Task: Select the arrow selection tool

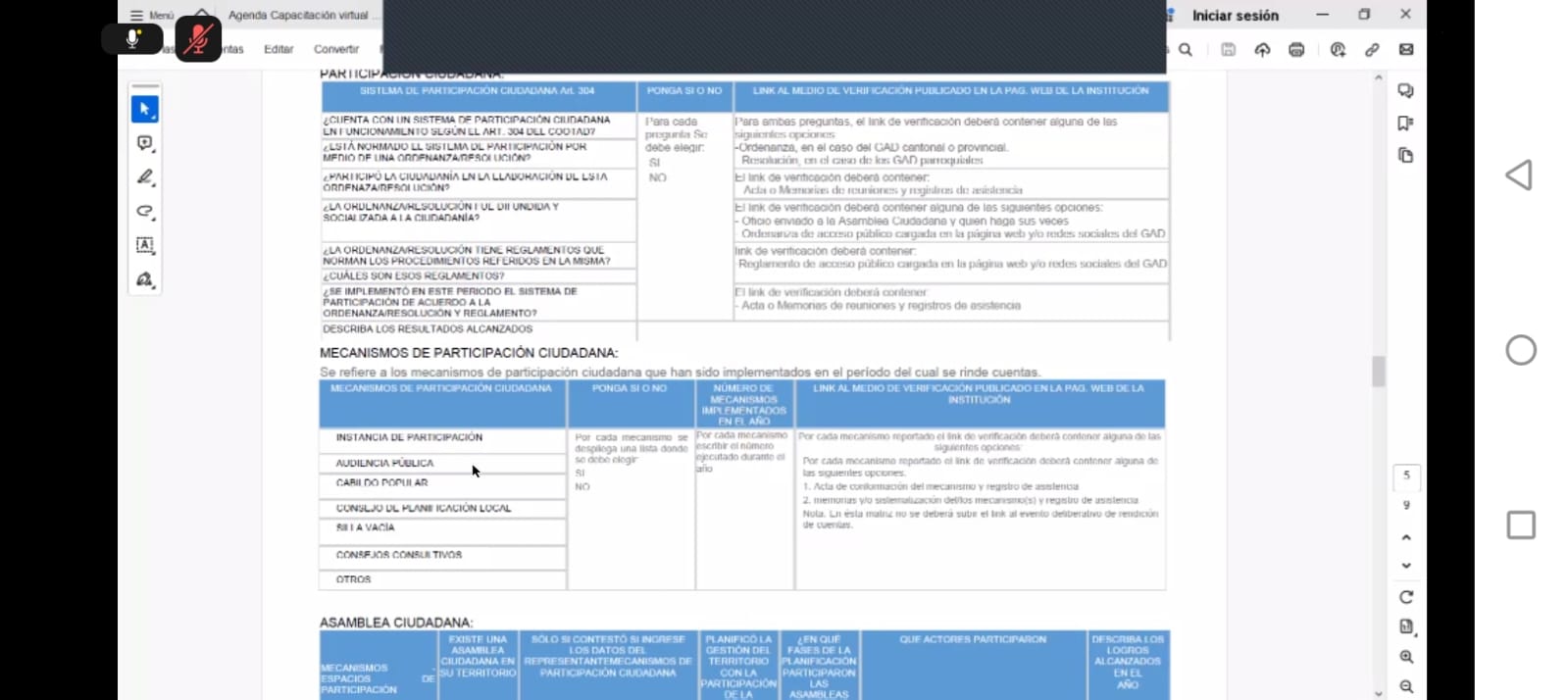Action: coord(145,109)
